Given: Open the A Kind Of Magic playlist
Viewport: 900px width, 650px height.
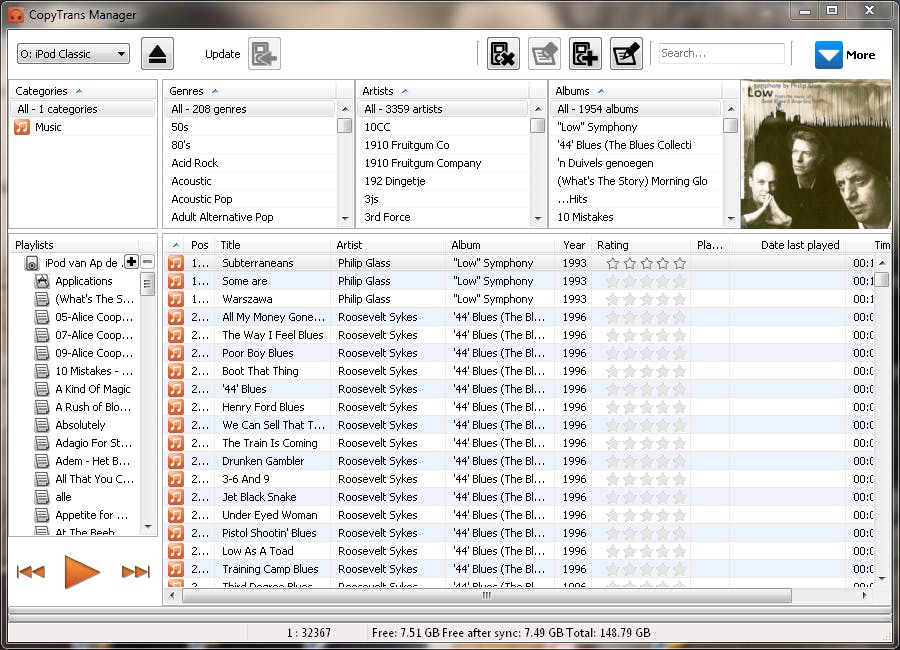Looking at the screenshot, I should tap(92, 389).
